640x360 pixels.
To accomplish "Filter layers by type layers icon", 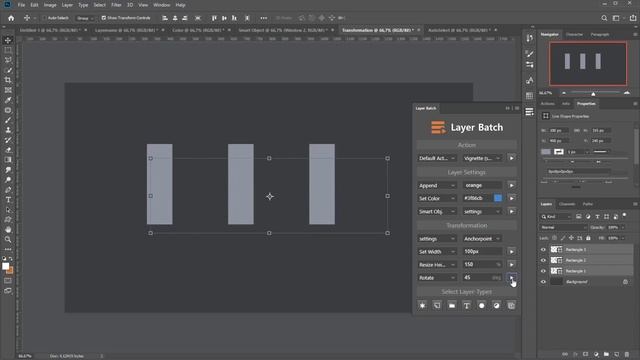I will [x=597, y=216].
